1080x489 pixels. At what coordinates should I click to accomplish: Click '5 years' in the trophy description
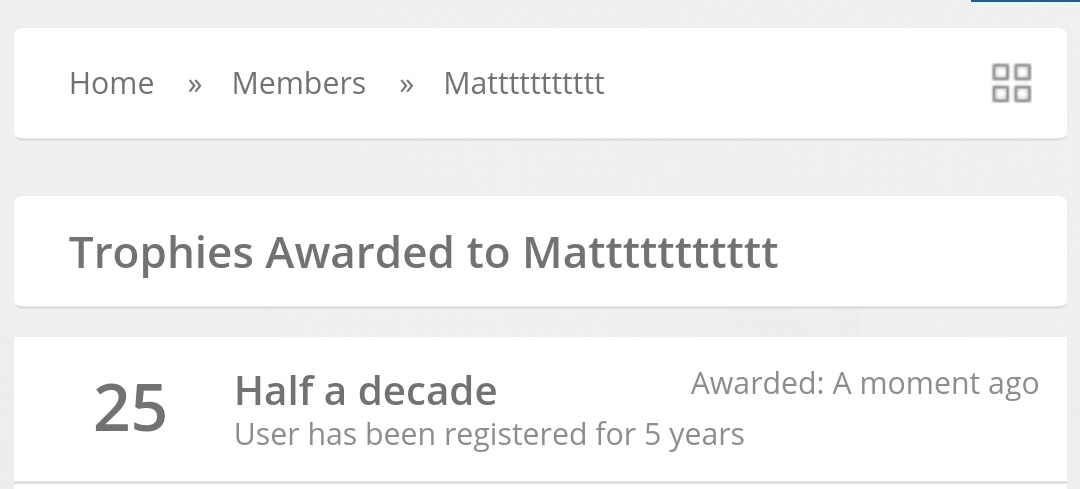point(694,435)
